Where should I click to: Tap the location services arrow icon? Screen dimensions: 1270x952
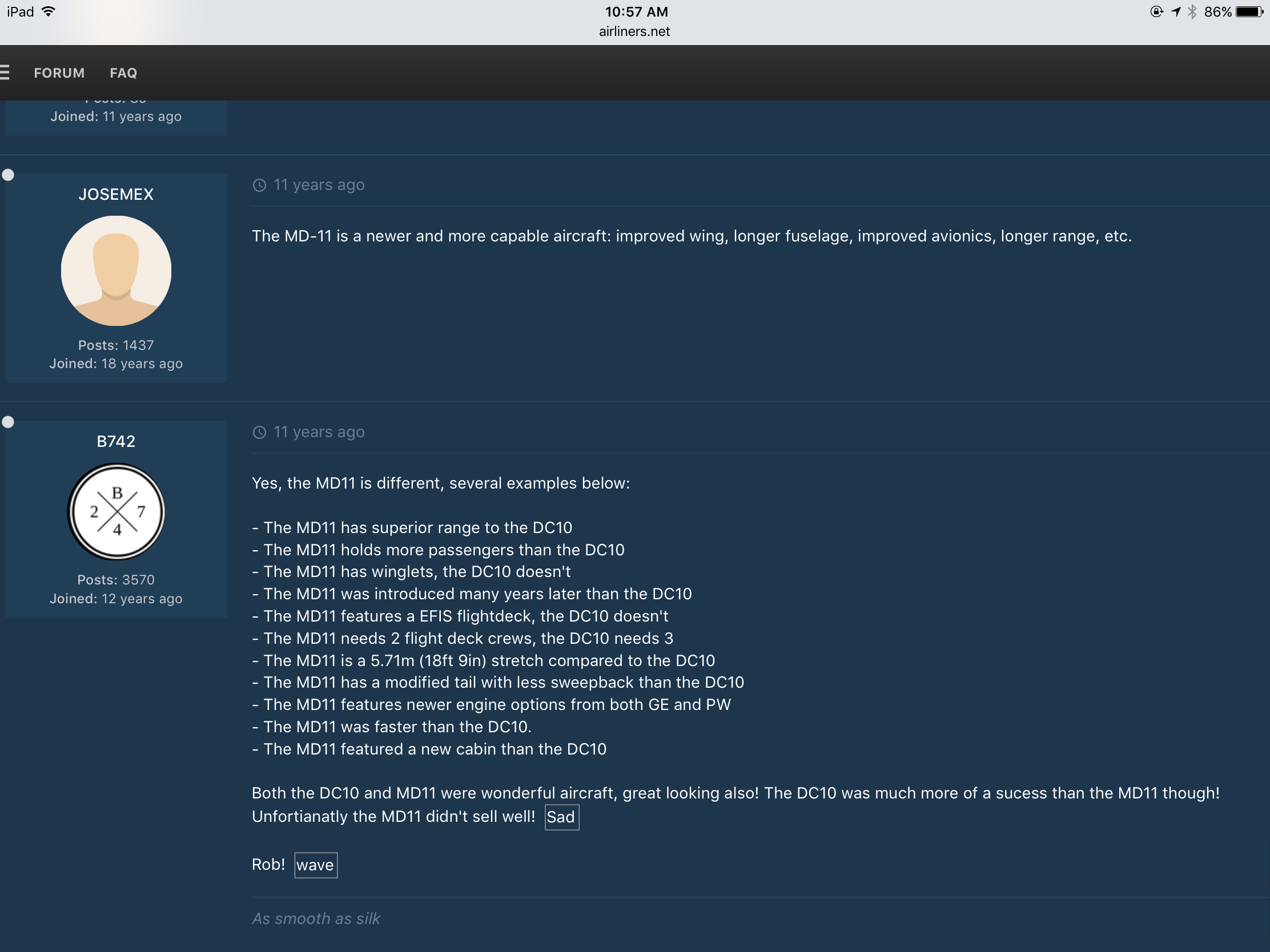(x=1176, y=11)
